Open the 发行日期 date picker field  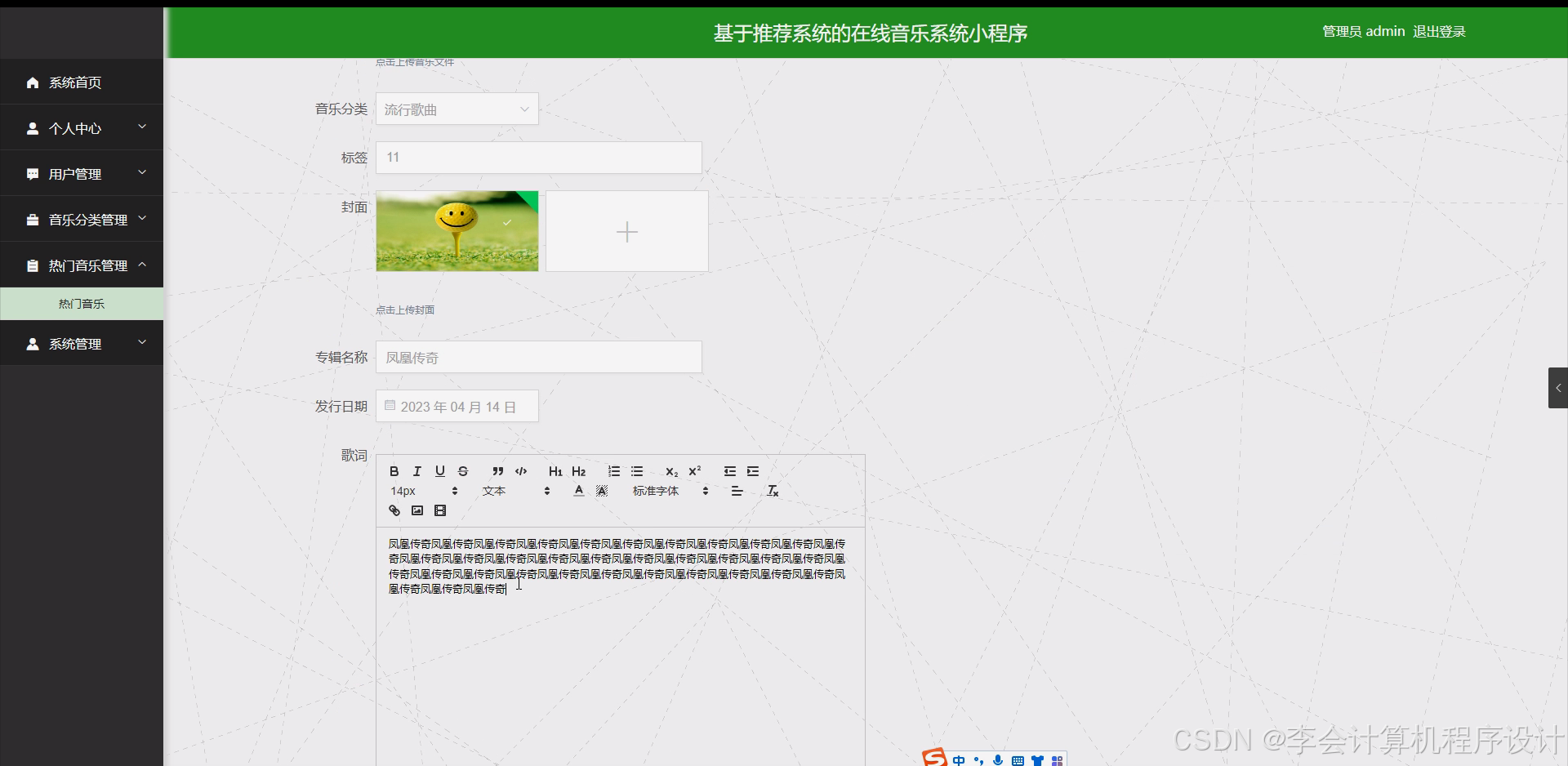pyautogui.click(x=457, y=406)
